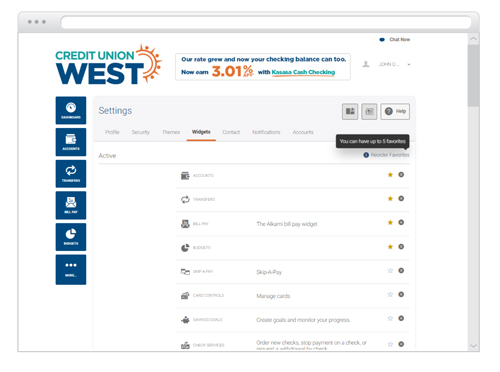Select the Widgets tab

coord(201,132)
